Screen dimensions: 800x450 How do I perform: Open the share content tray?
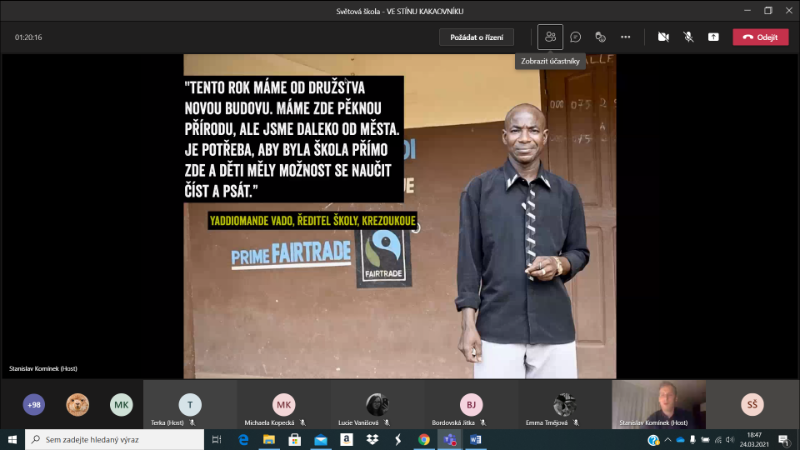pyautogui.click(x=713, y=37)
